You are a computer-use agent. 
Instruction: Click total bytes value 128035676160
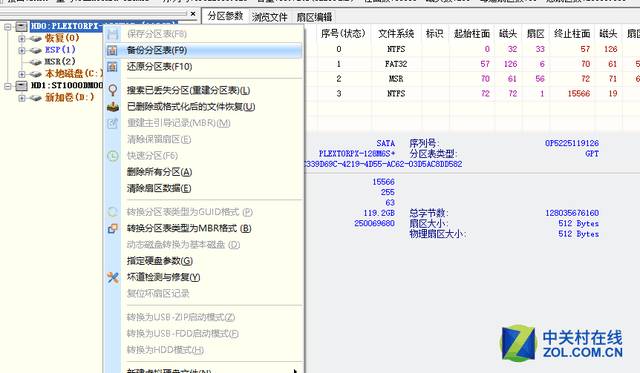coord(572,213)
